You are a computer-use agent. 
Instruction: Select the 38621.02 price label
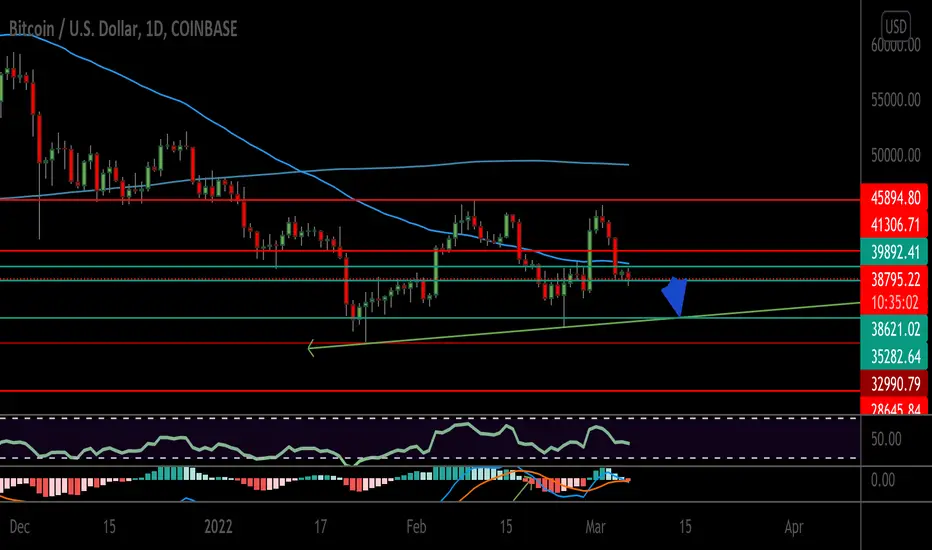895,329
